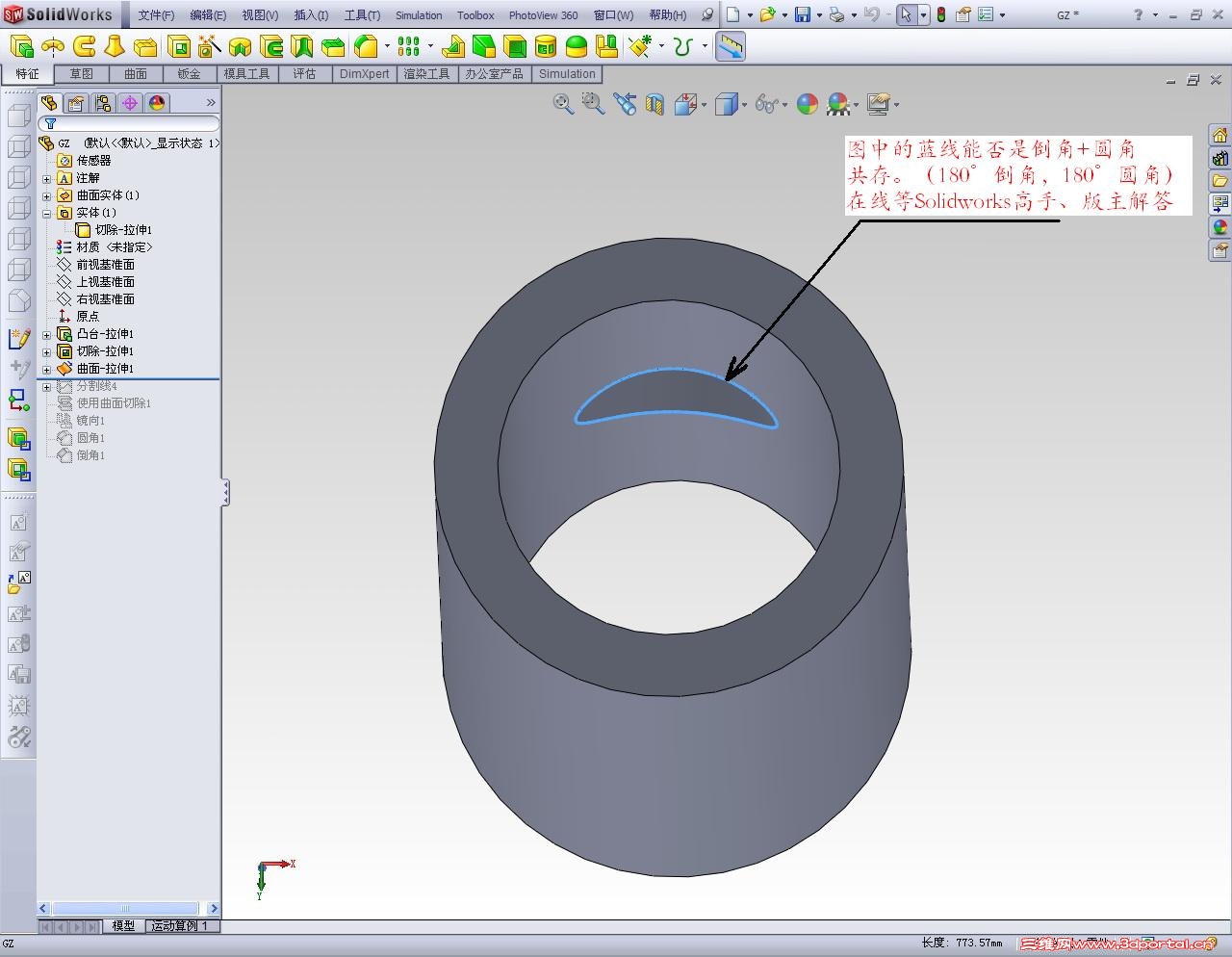This screenshot has width=1232, height=957.
Task: Select 右视基准面 in the feature tree
Action: tap(105, 299)
